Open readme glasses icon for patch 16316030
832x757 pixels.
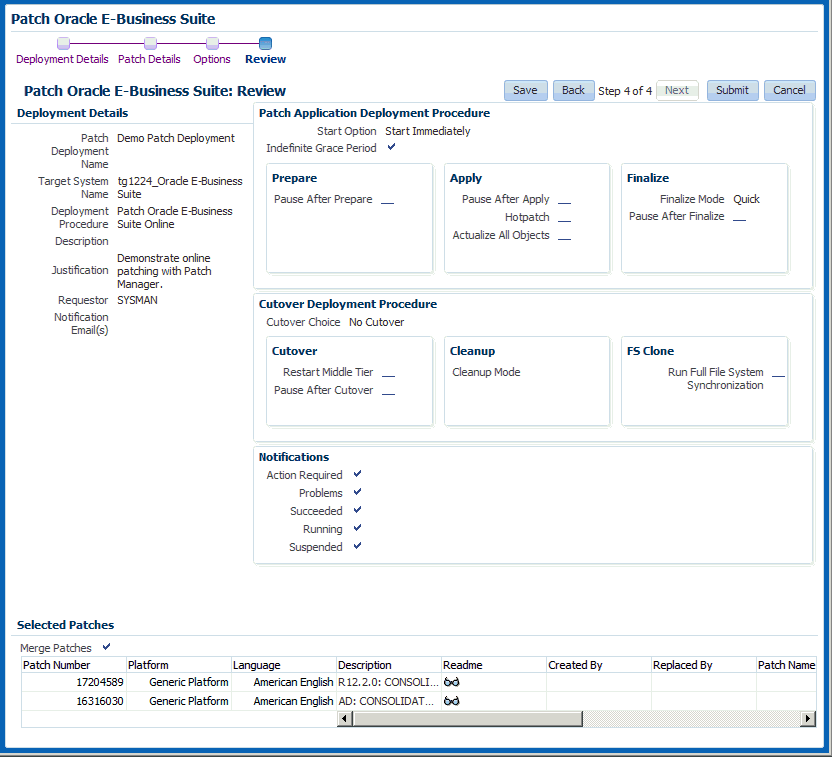452,701
